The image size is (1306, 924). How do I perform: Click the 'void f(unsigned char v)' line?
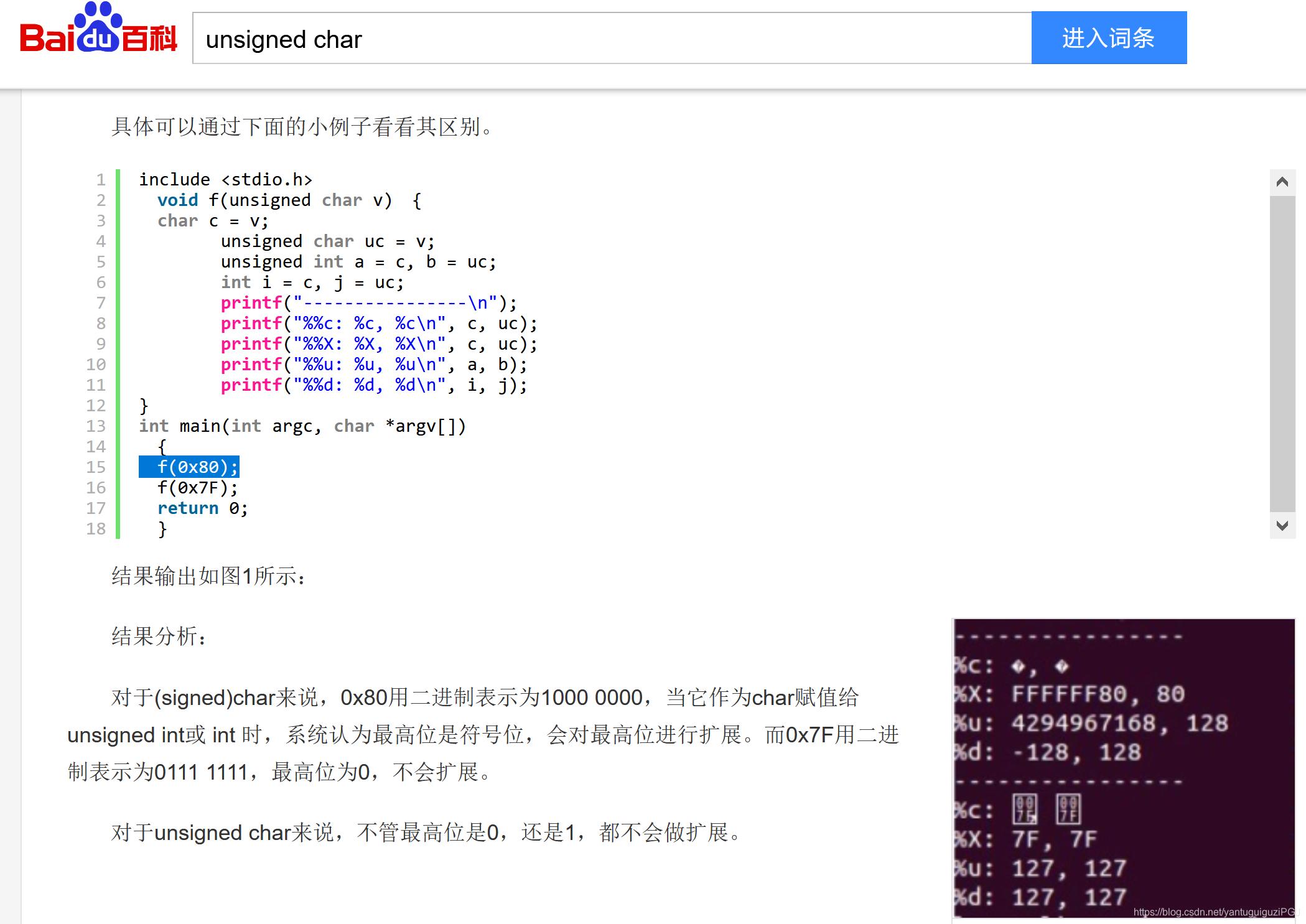point(289,200)
